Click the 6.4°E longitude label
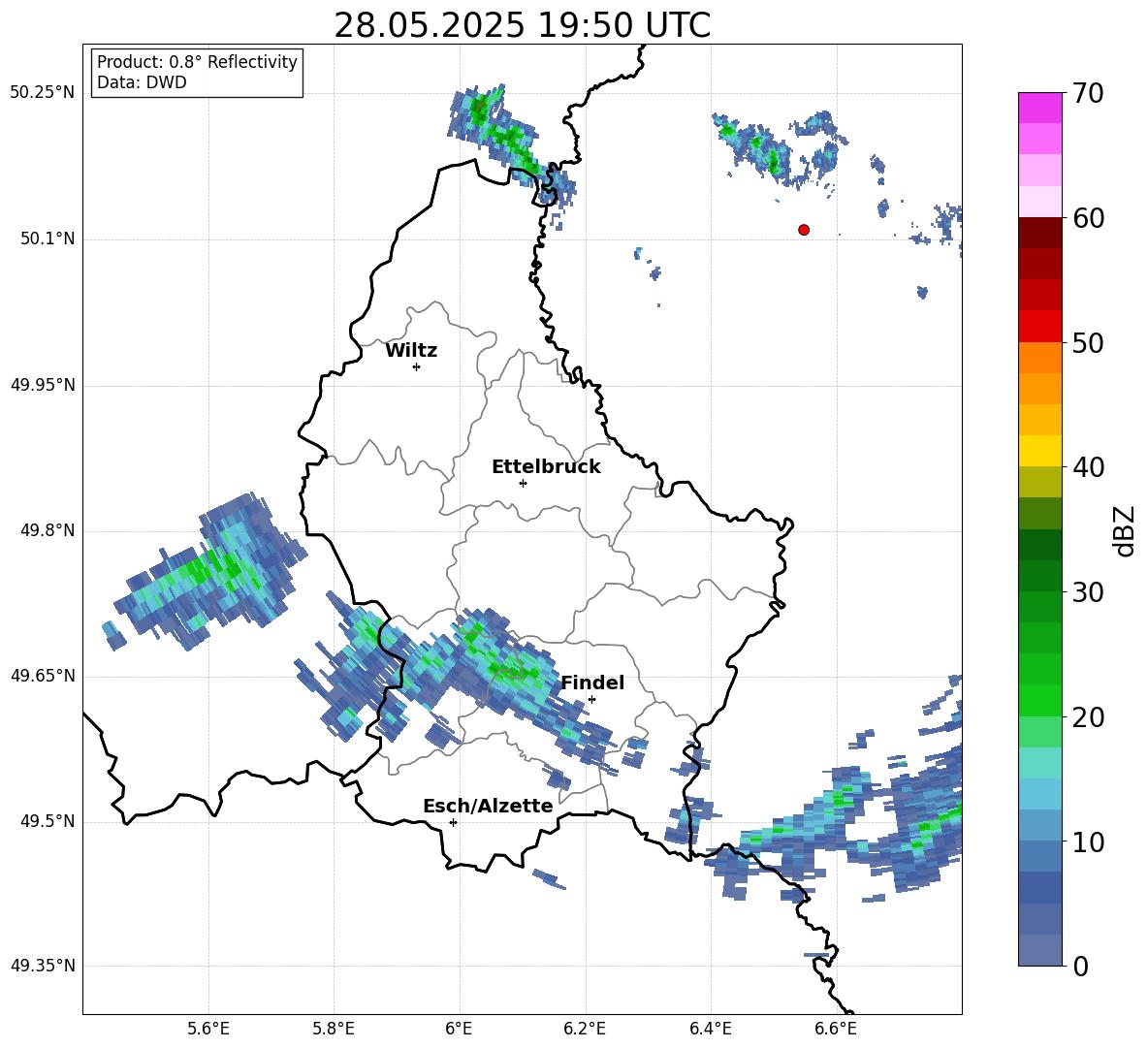 (710, 1029)
